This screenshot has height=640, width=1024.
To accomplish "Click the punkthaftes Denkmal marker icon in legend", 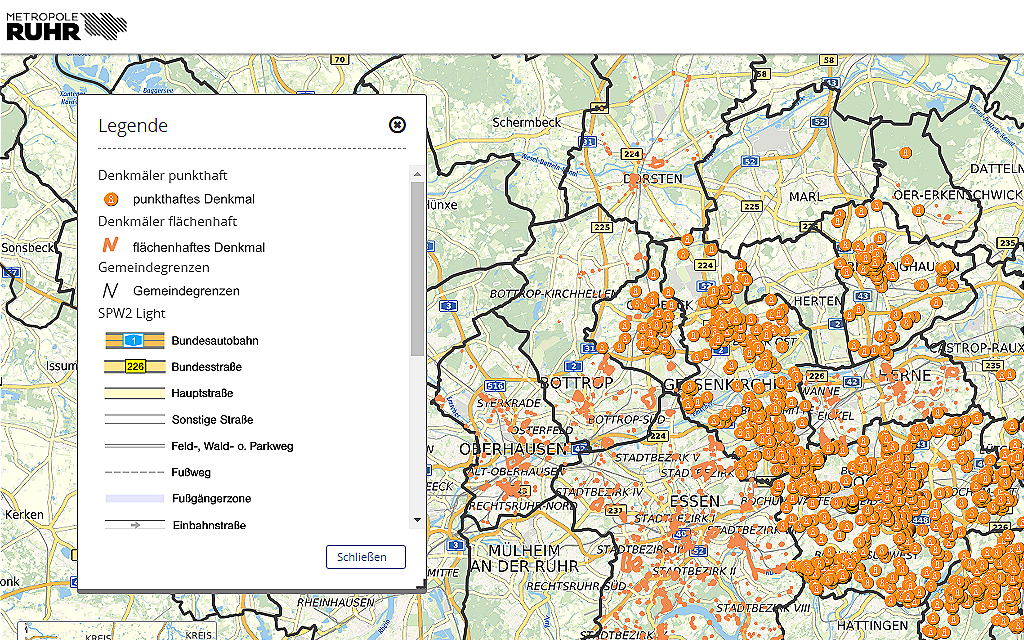I will click(111, 199).
